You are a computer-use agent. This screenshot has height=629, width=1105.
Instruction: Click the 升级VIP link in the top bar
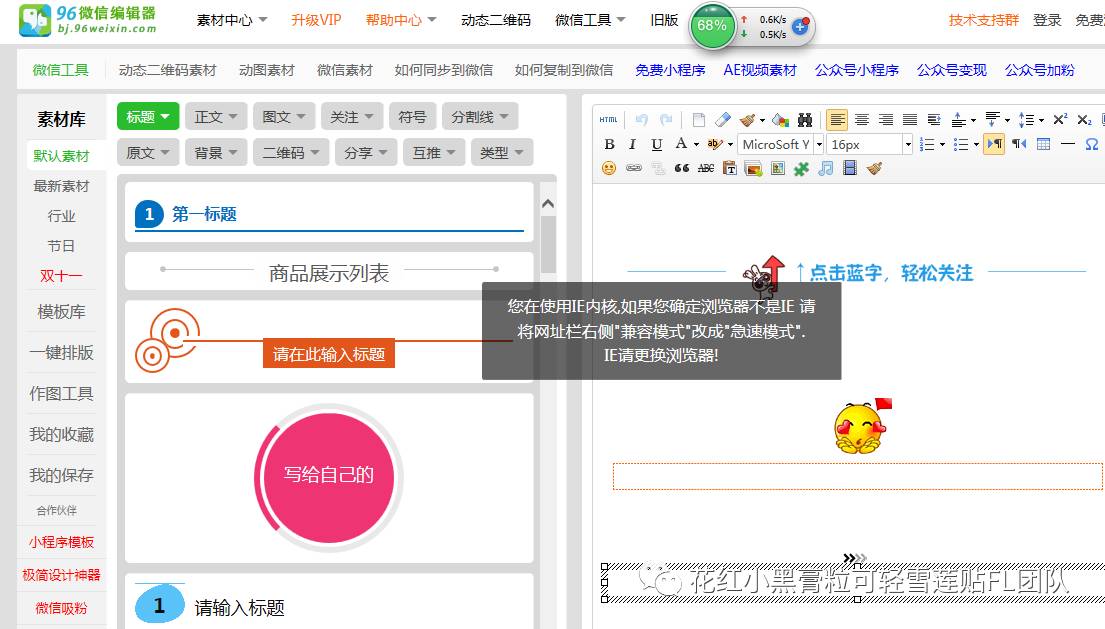click(316, 20)
